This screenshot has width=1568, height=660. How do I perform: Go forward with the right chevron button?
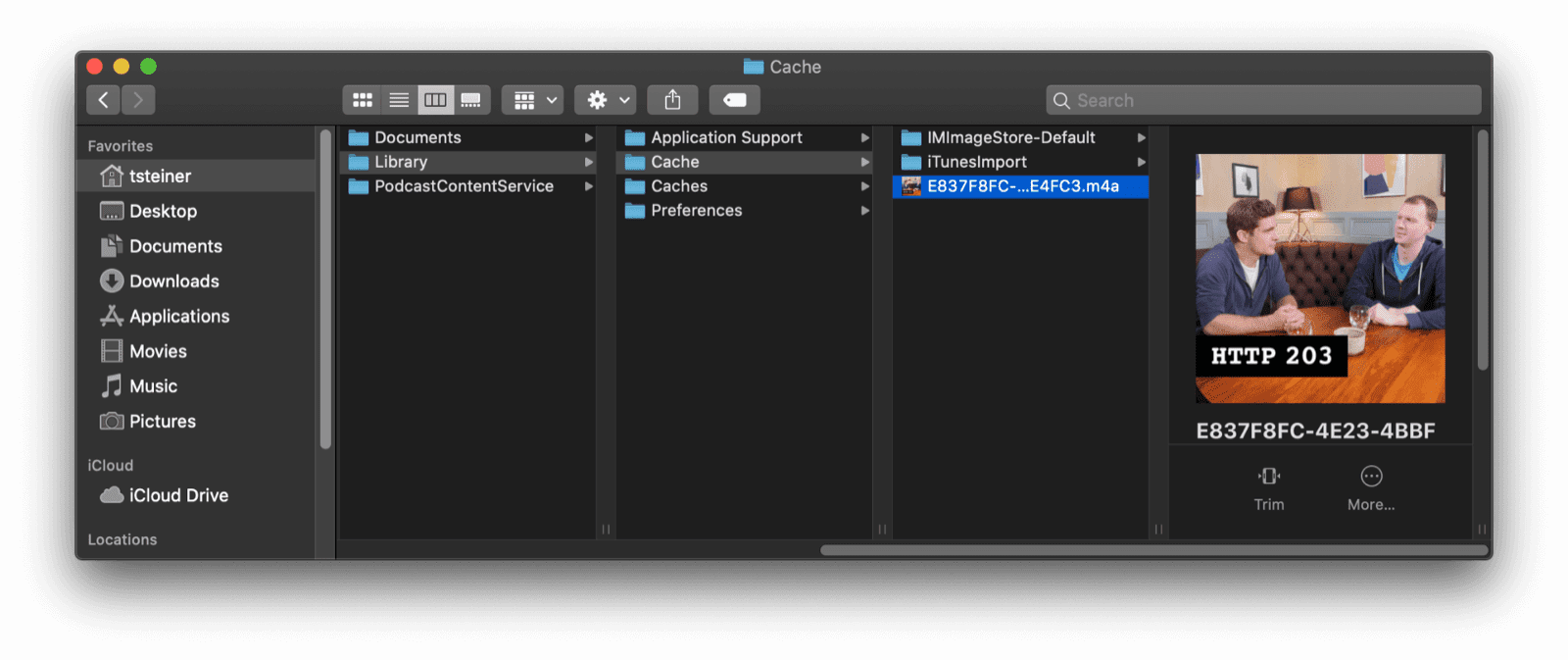(138, 100)
